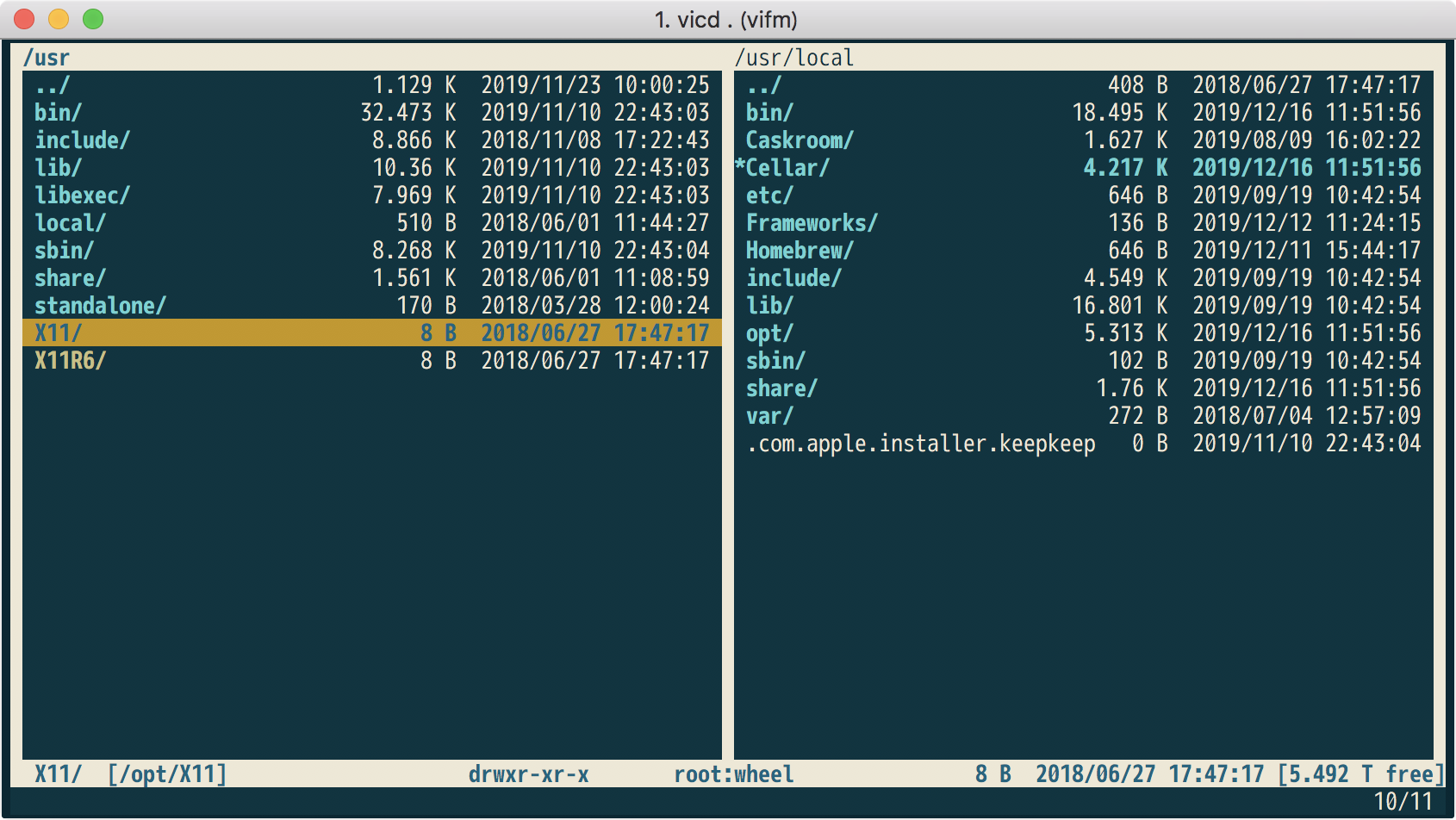Click the 2018/07/04 12:57:09 date of var/

[x=1307, y=416]
